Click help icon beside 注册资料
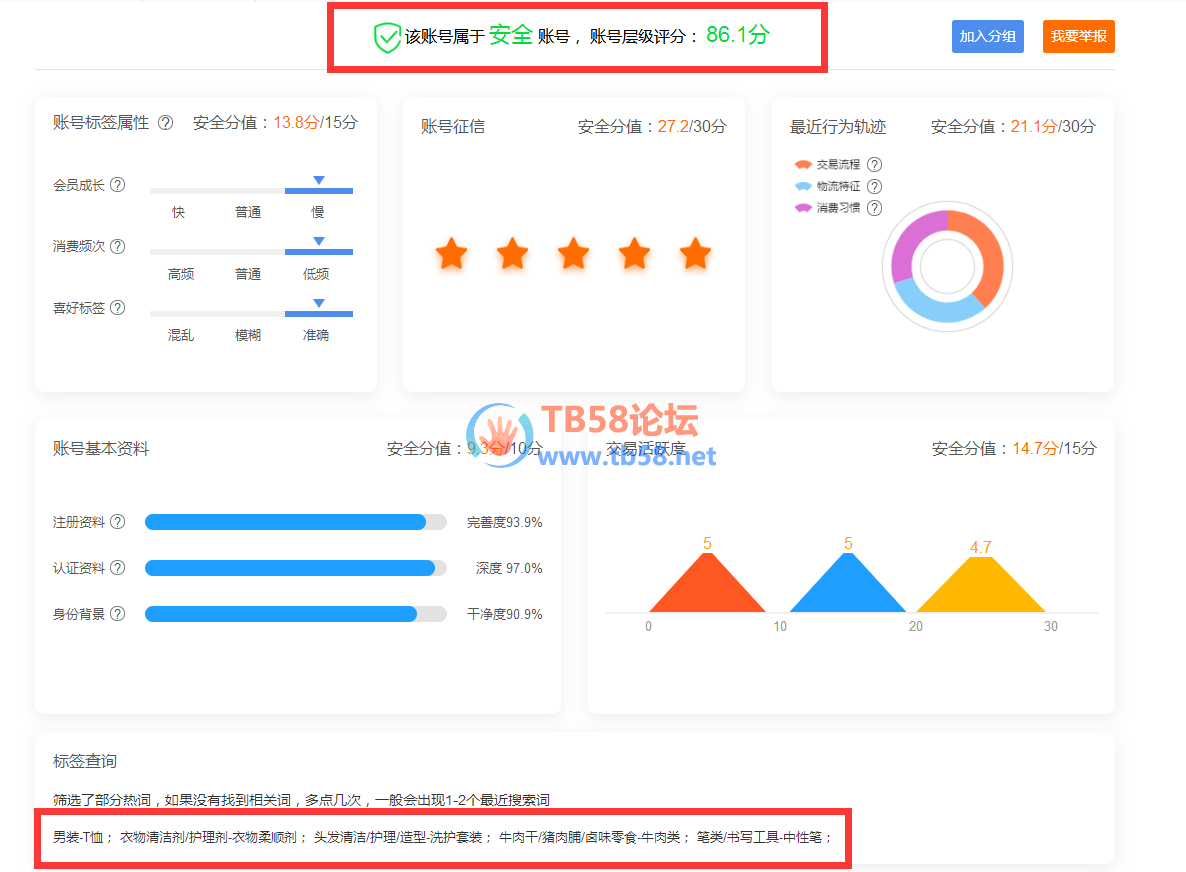The width and height of the screenshot is (1186, 872). 118,522
